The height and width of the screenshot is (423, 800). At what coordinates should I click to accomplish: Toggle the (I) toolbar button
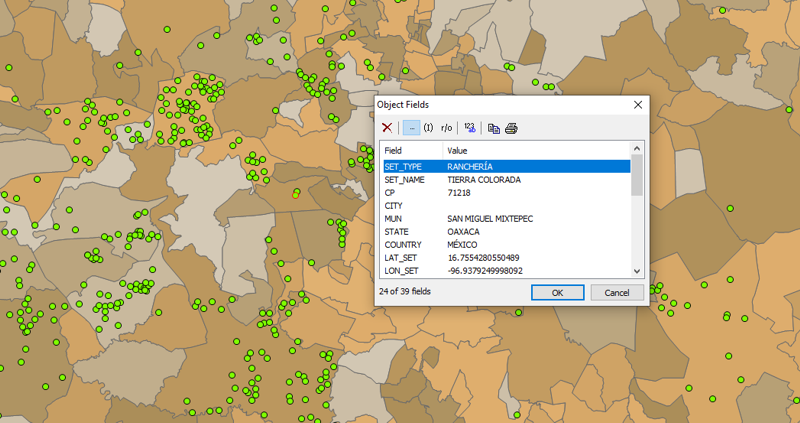point(429,128)
